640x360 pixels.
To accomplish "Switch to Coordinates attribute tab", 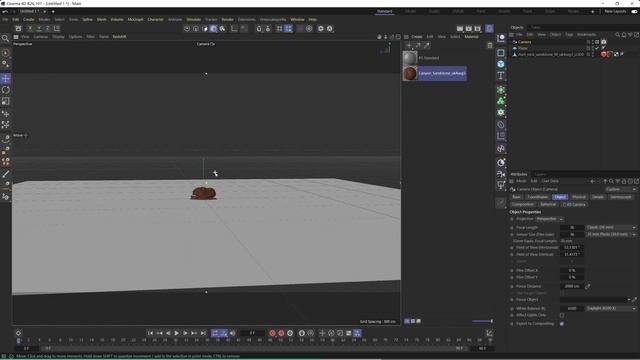I will (x=537, y=197).
